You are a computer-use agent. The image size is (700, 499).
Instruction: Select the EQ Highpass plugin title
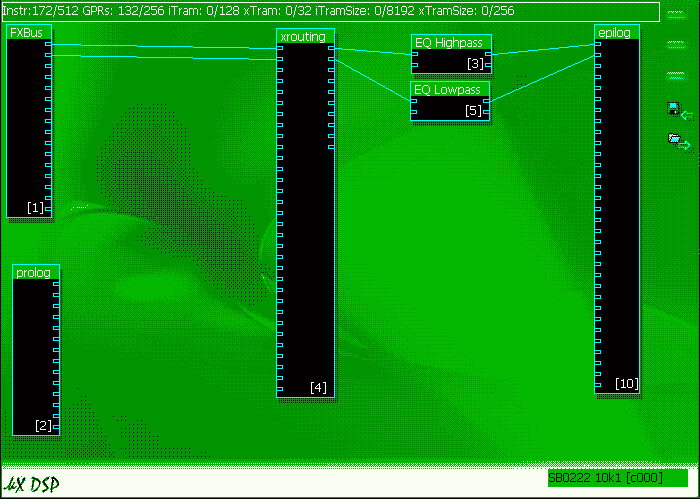click(449, 43)
